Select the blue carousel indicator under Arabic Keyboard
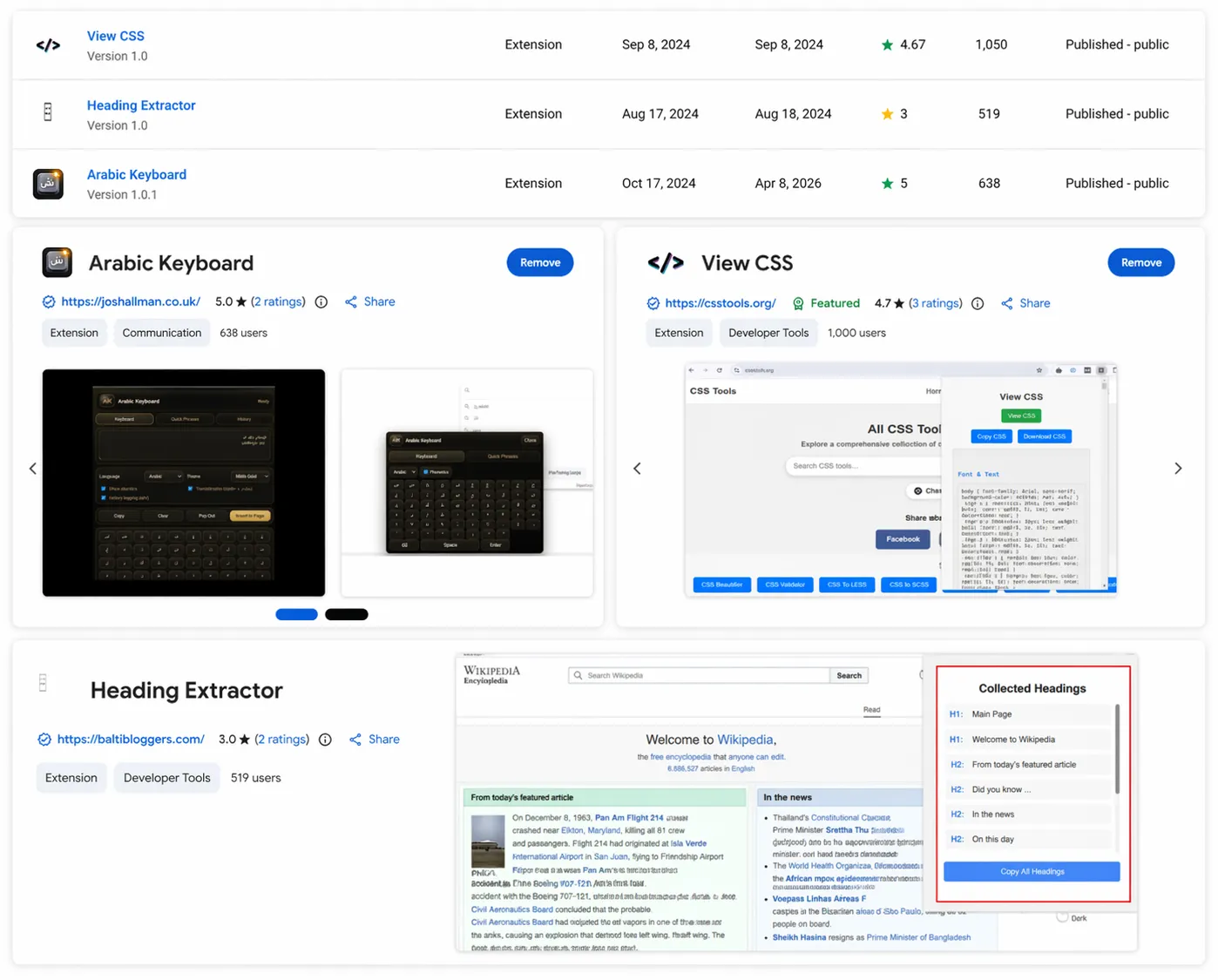This screenshot has width=1218, height=980. 296,615
